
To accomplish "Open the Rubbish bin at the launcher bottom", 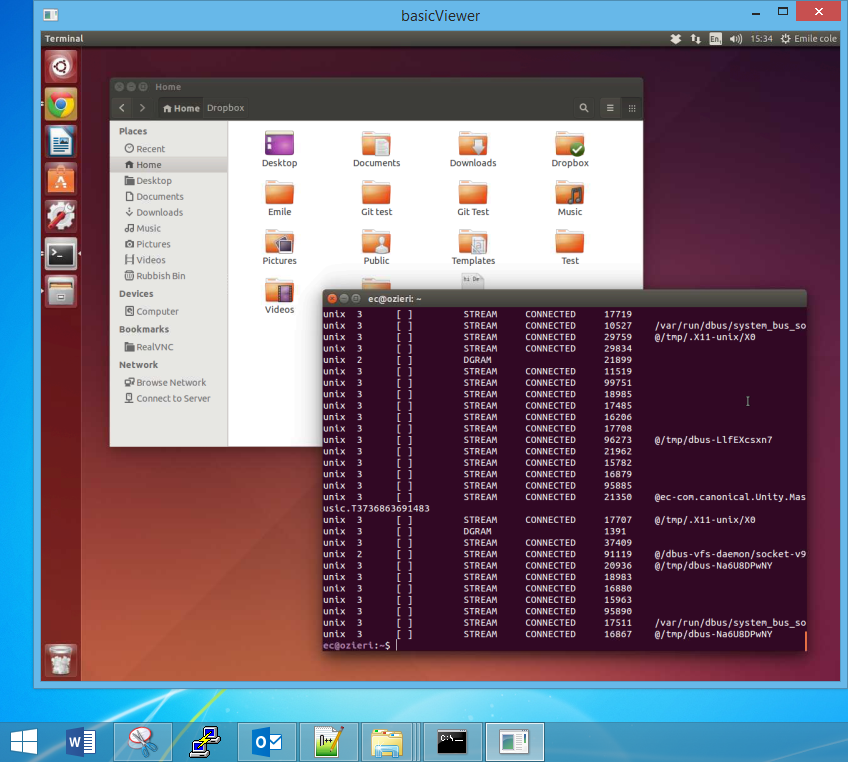I will point(61,660).
